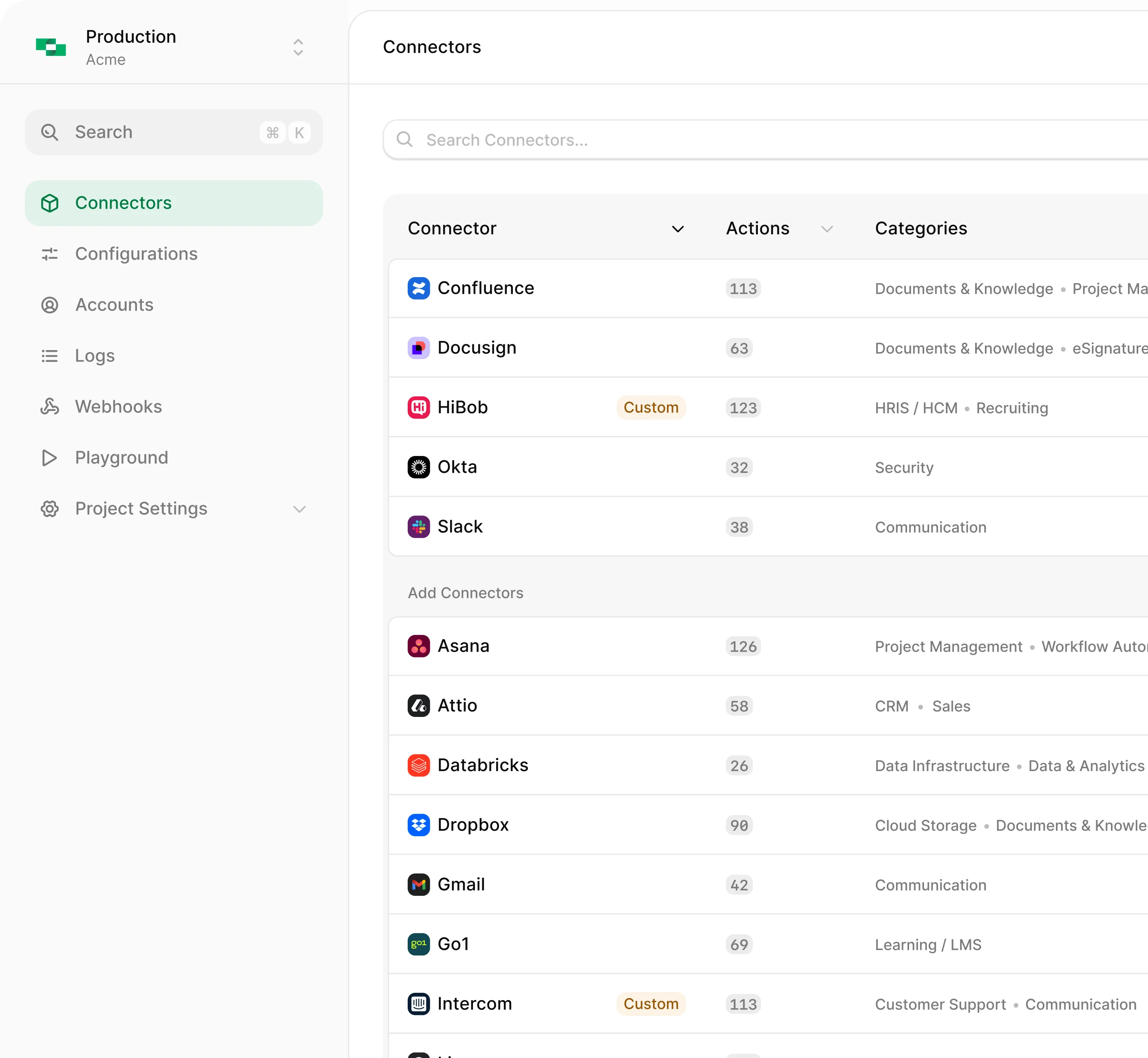Open Project Settings in the sidebar
Image resolution: width=1148 pixels, height=1058 pixels.
pos(174,509)
